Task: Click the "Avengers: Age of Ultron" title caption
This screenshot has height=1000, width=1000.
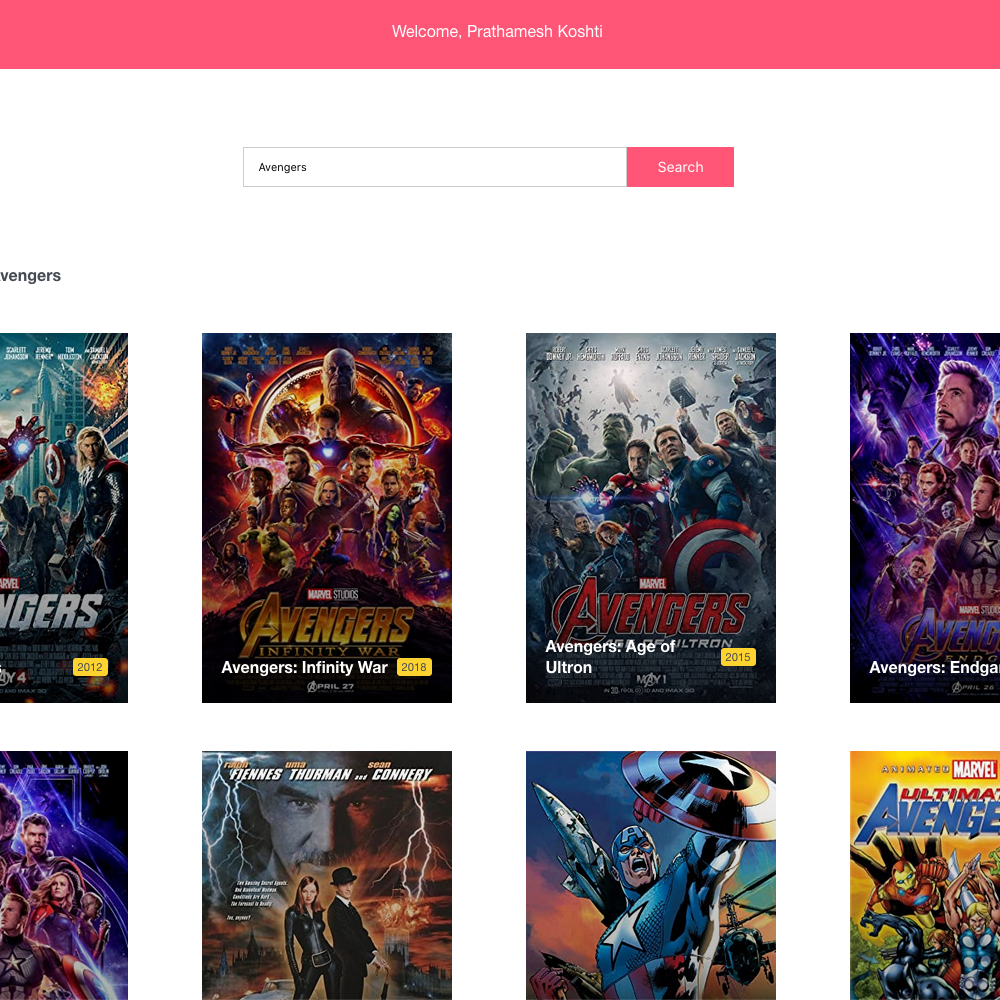Action: [x=610, y=657]
